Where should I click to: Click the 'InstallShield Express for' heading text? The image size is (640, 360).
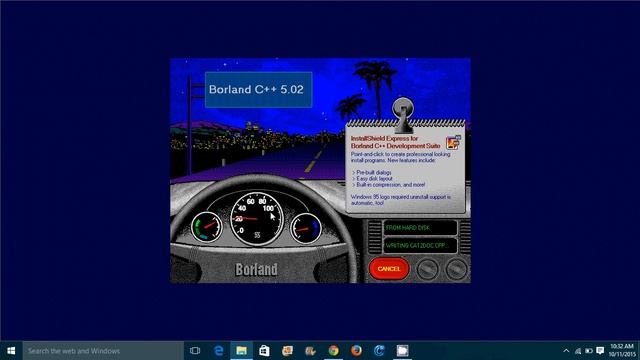(x=384, y=138)
